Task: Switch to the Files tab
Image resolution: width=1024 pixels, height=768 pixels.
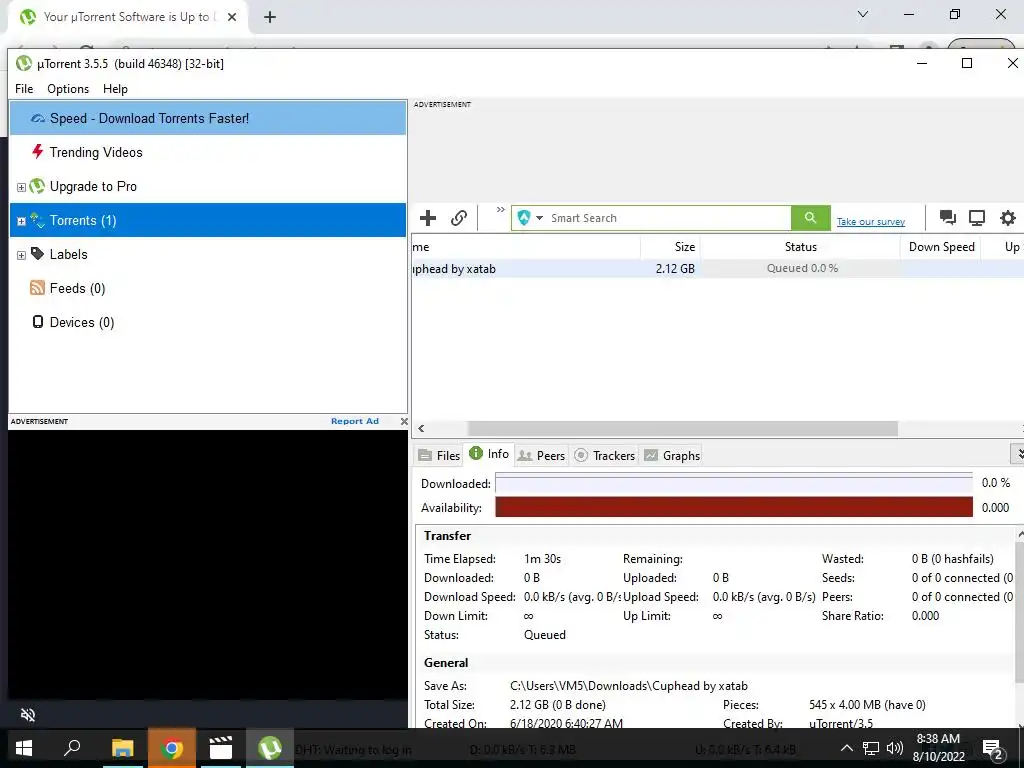Action: [440, 455]
